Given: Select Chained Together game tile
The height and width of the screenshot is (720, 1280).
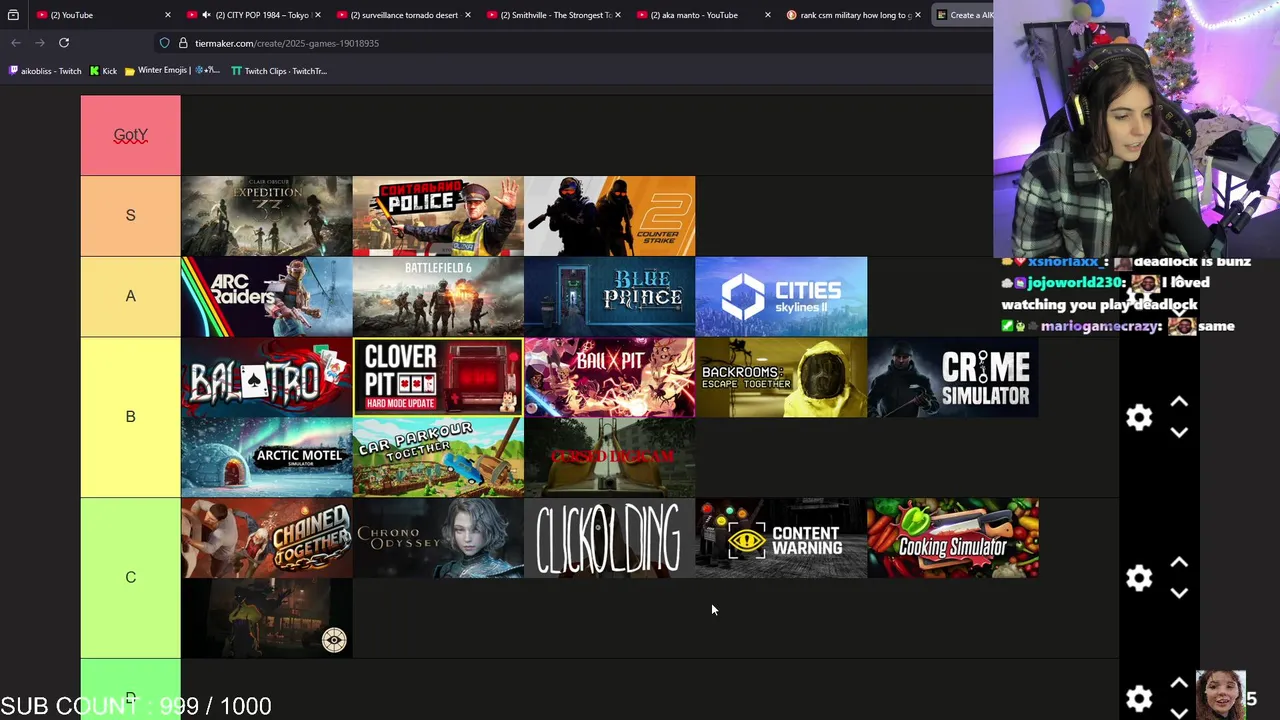Looking at the screenshot, I should [x=267, y=538].
